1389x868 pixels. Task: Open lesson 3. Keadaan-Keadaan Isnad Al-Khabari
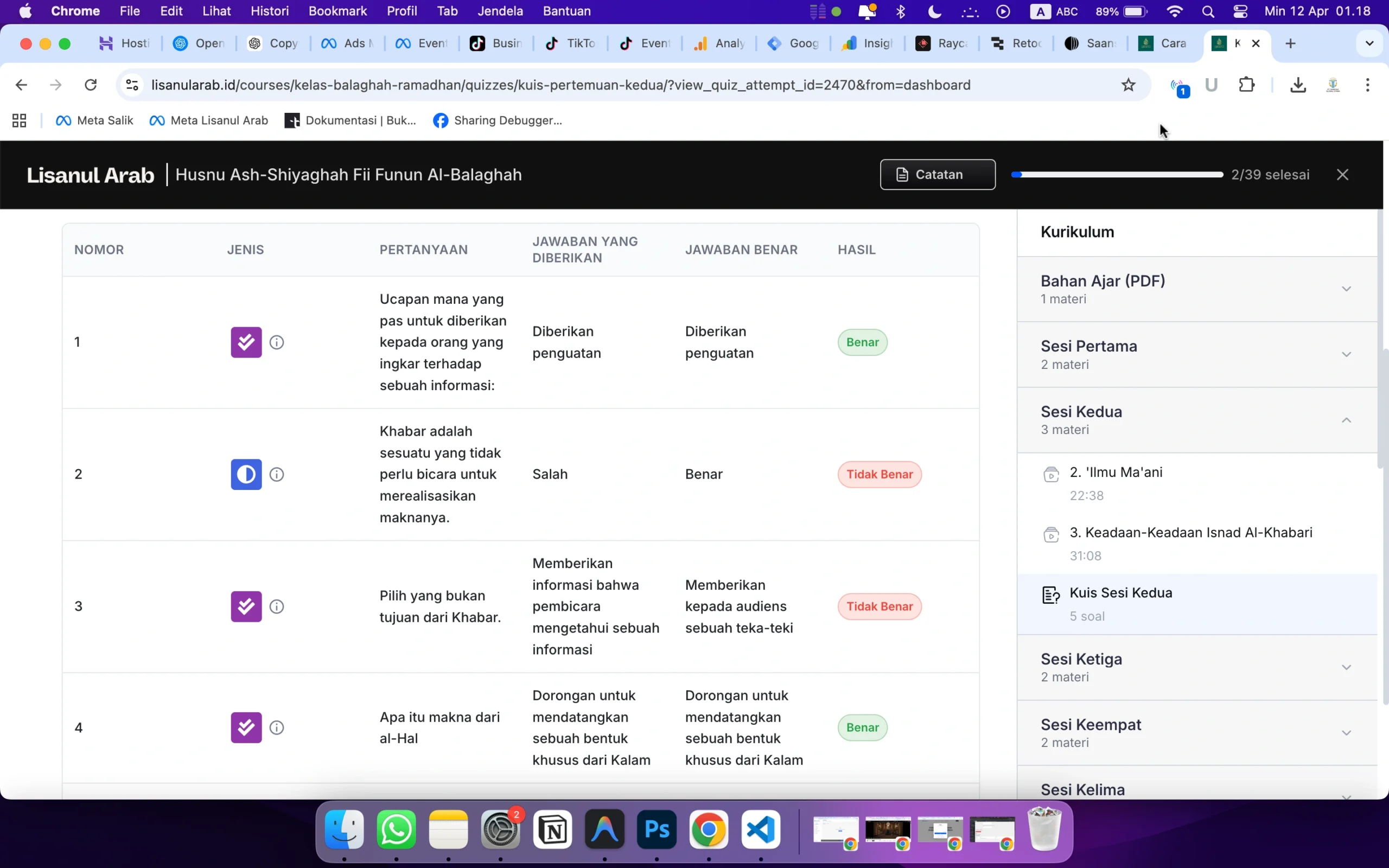pyautogui.click(x=1190, y=532)
